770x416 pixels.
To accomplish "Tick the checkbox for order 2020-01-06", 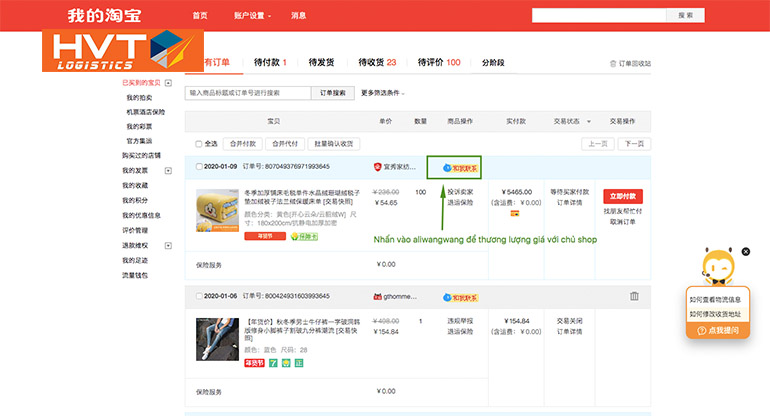I will 199,296.
